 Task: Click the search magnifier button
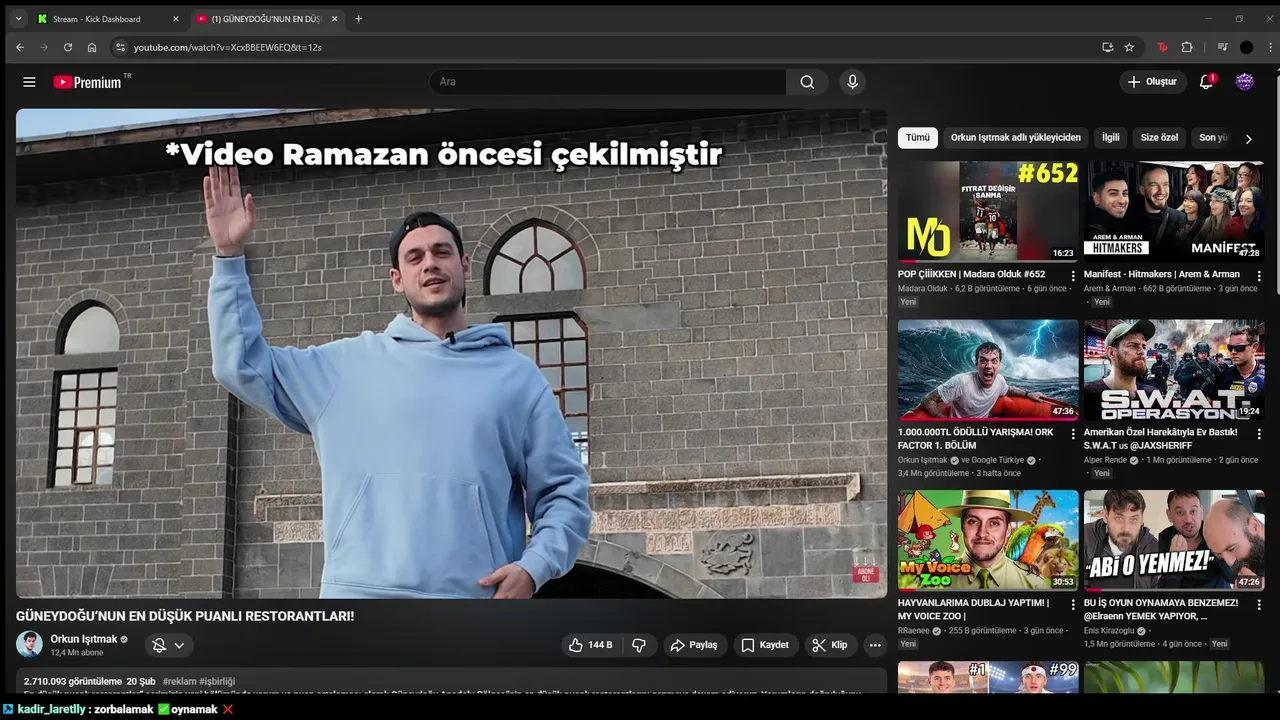(x=807, y=82)
